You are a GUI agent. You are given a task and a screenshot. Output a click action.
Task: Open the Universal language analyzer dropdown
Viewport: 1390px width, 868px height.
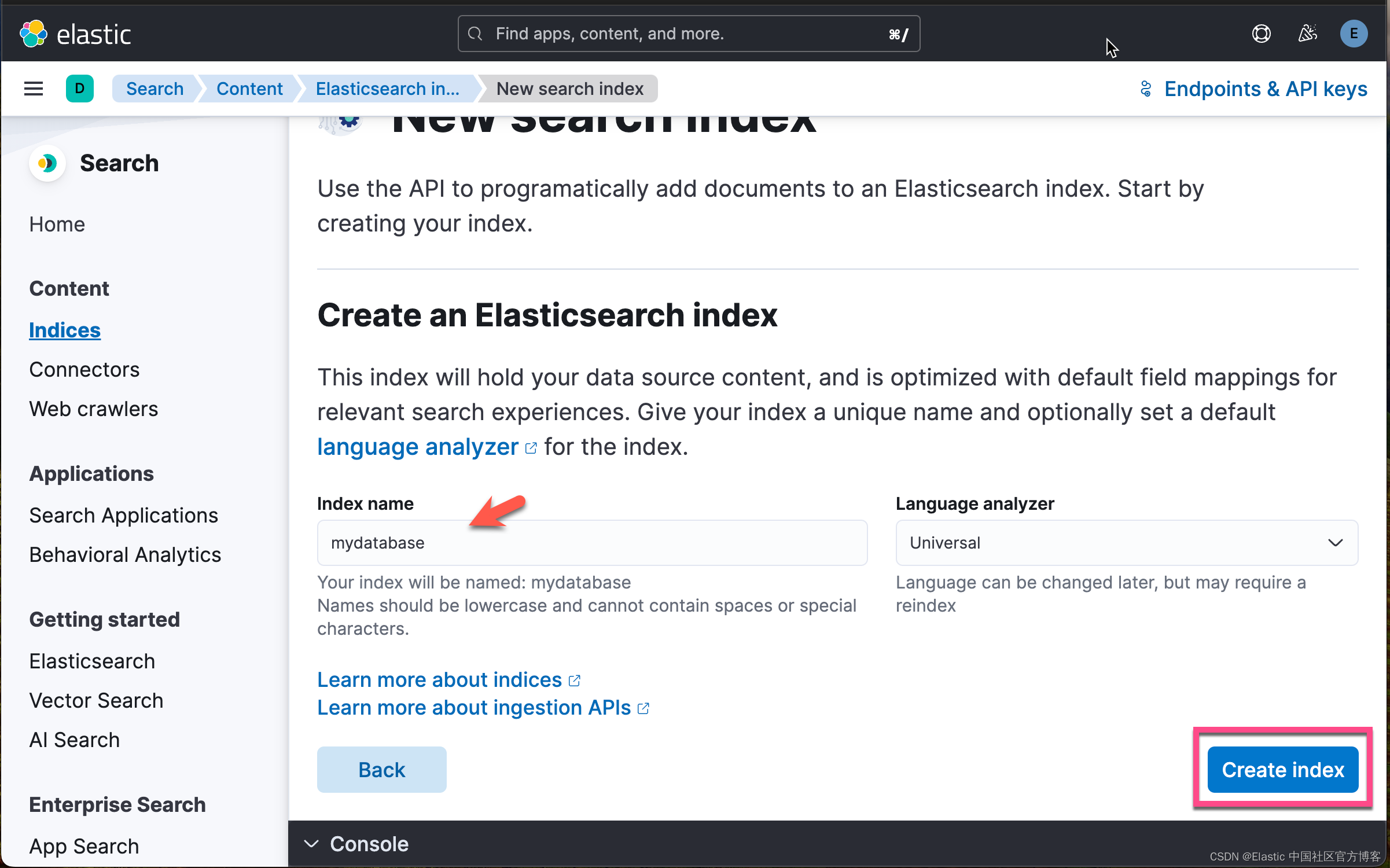click(x=1336, y=543)
